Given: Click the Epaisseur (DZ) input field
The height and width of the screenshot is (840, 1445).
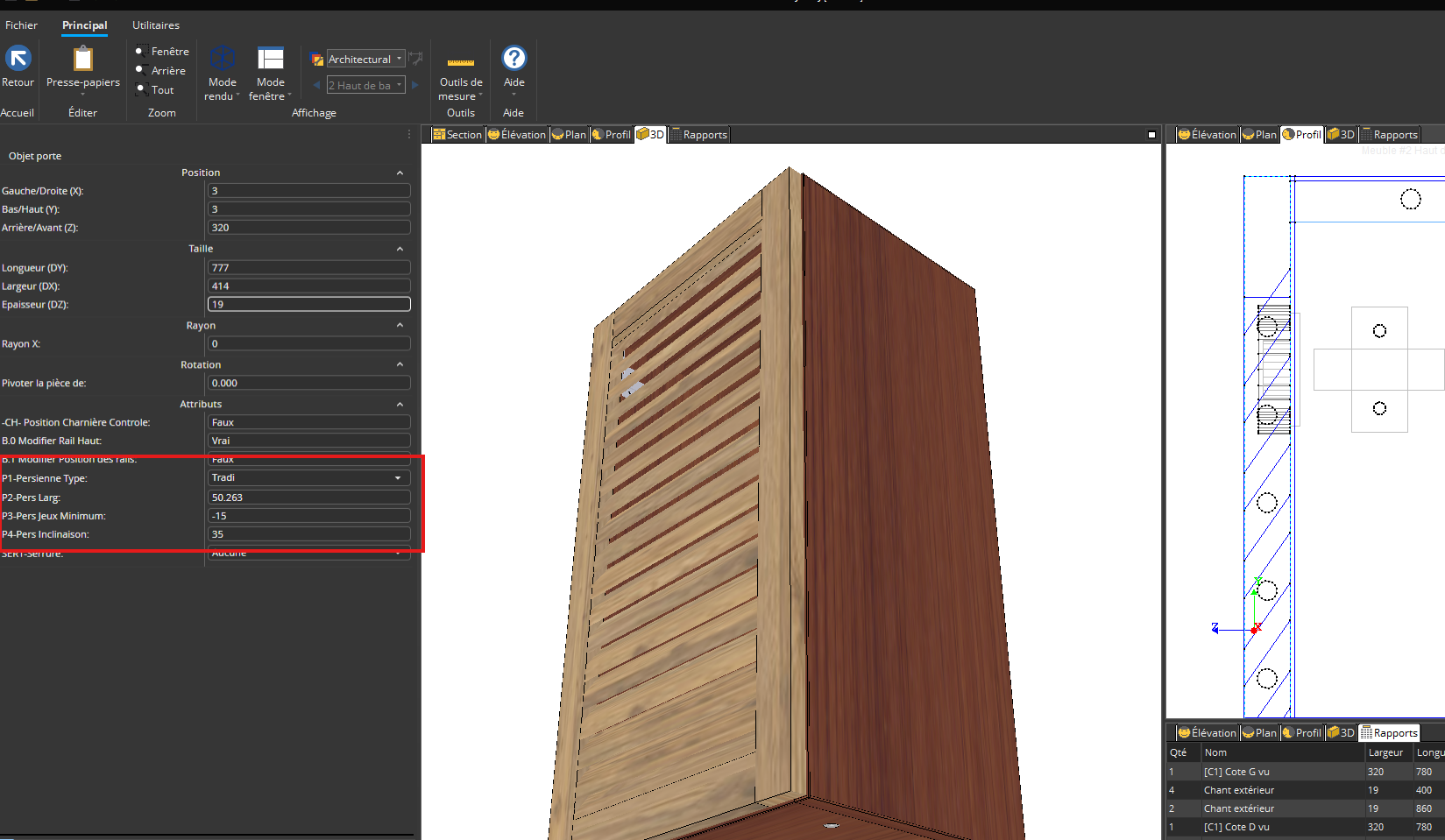Looking at the screenshot, I should (308, 304).
